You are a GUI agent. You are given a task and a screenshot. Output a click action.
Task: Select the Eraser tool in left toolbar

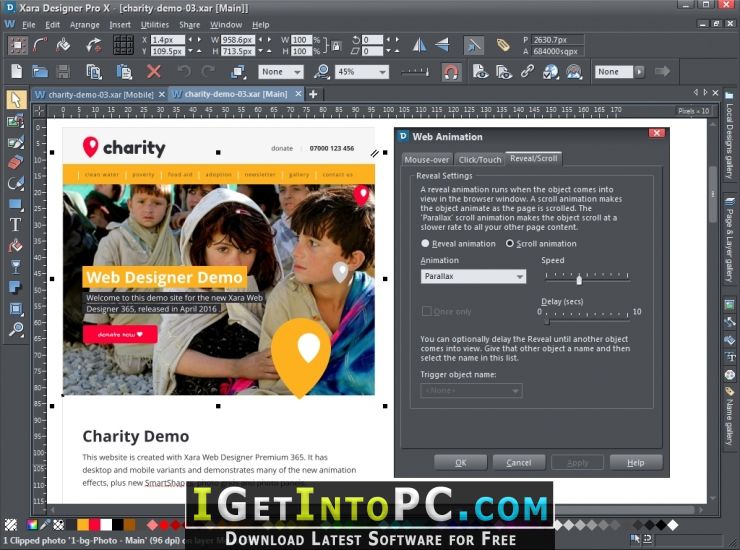[x=16, y=162]
